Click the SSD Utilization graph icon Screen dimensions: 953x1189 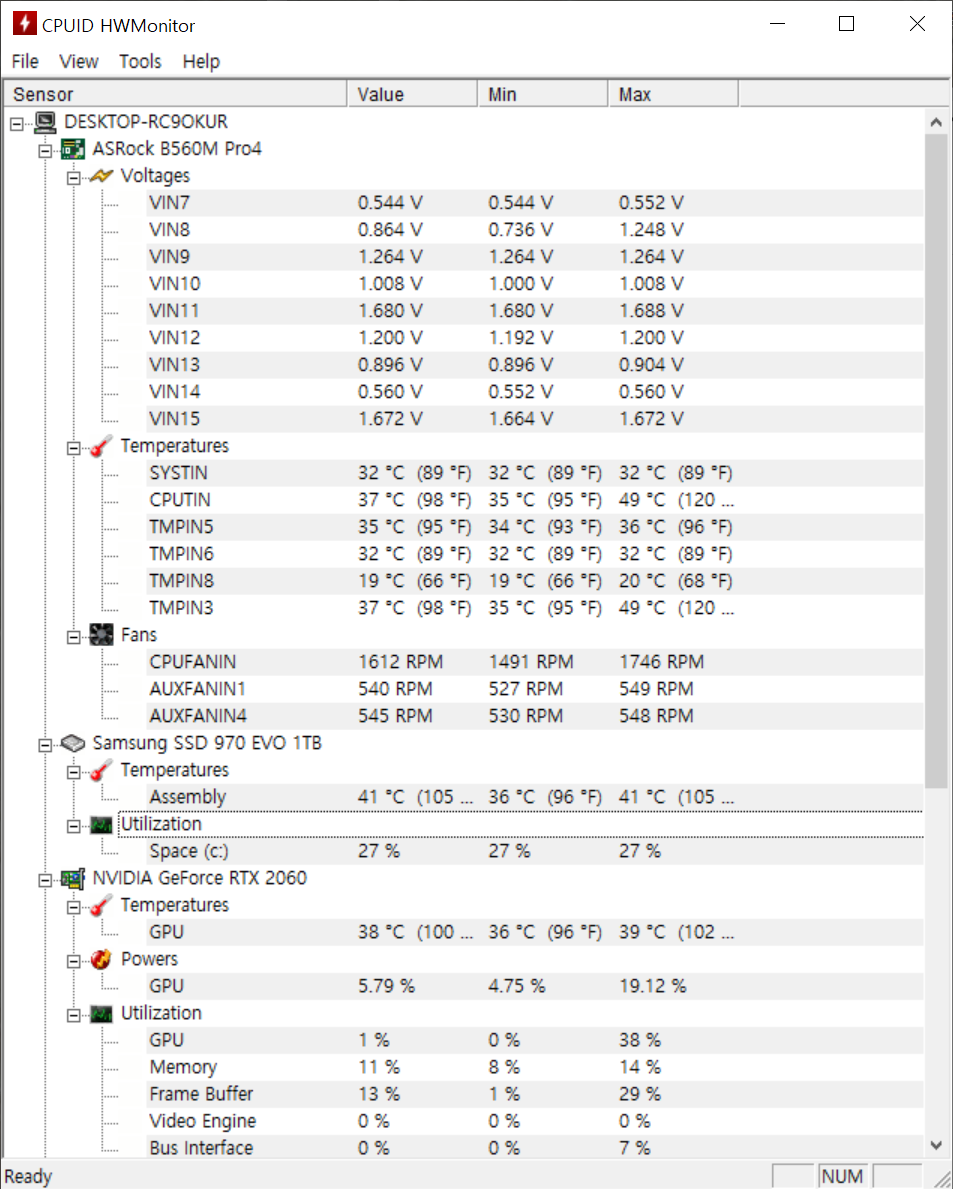(102, 824)
